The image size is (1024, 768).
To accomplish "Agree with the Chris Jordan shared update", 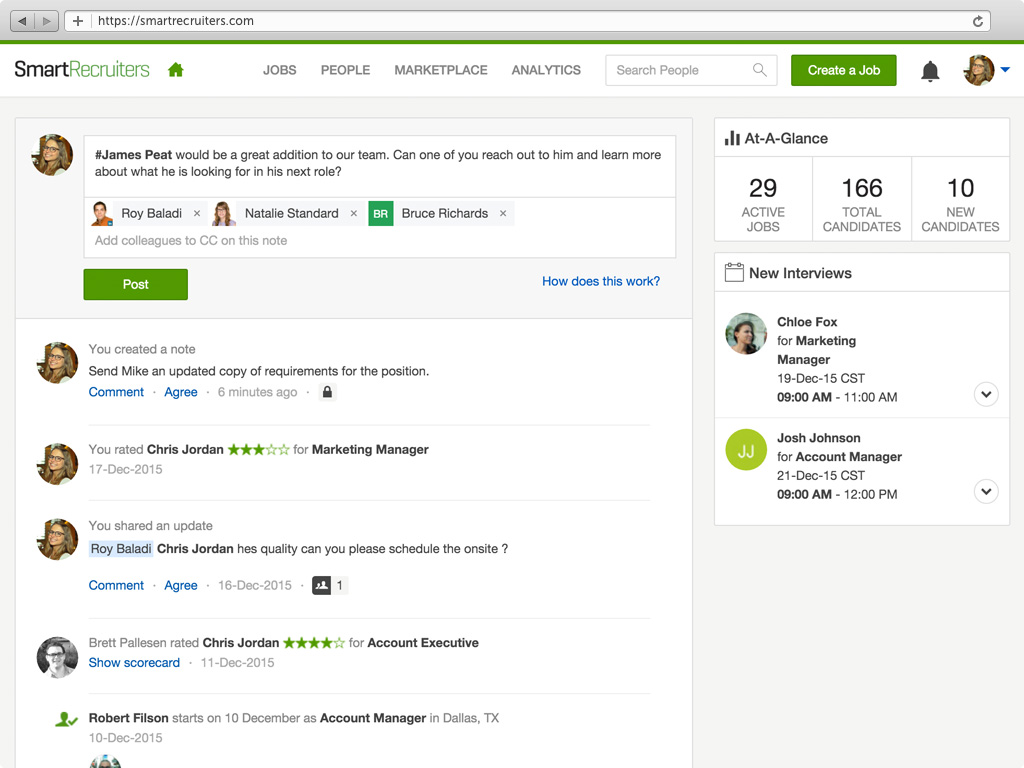I will (181, 585).
